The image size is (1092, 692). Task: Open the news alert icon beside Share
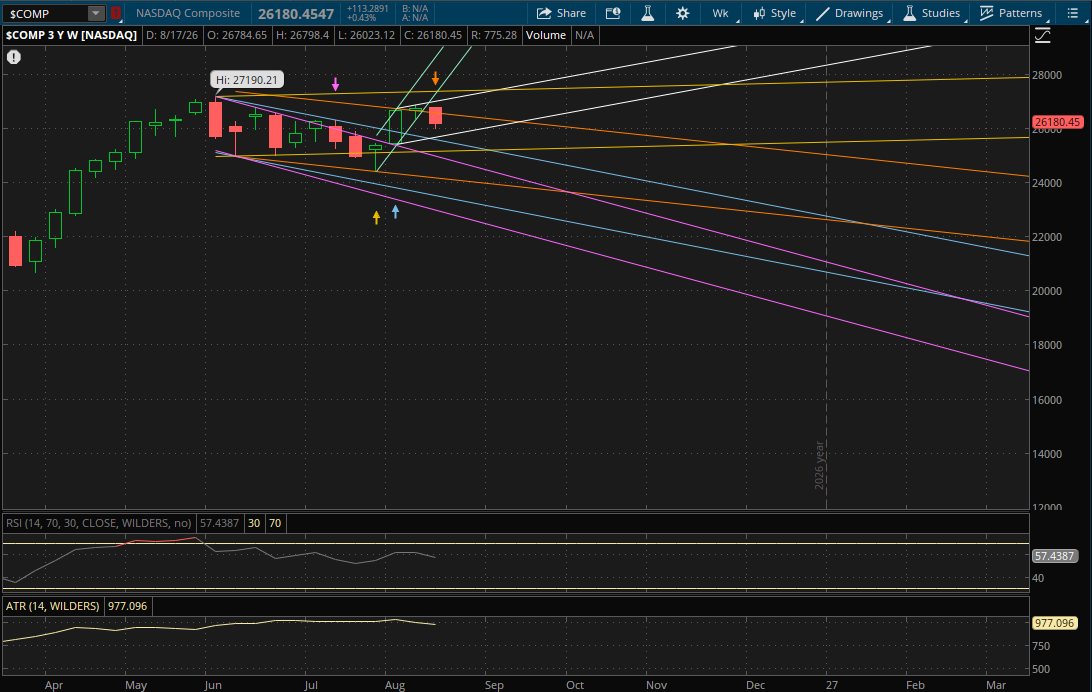pyautogui.click(x=613, y=13)
